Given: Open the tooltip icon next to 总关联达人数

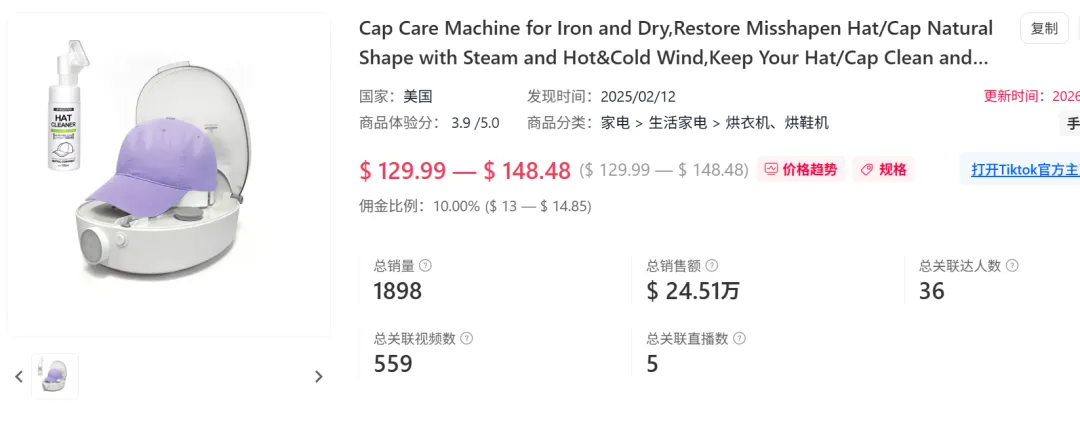Looking at the screenshot, I should click(1012, 265).
